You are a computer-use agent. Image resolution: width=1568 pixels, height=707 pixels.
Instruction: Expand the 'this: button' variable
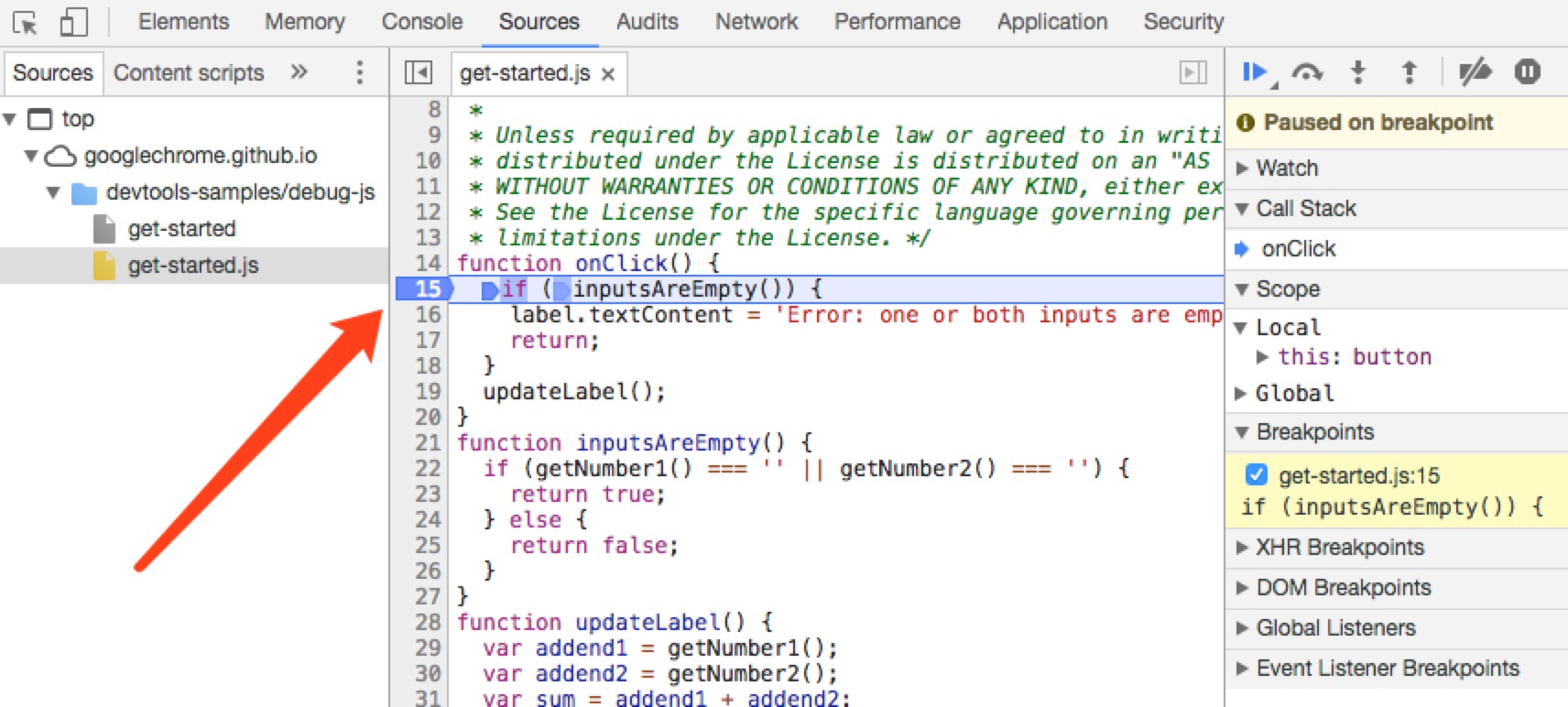1262,357
